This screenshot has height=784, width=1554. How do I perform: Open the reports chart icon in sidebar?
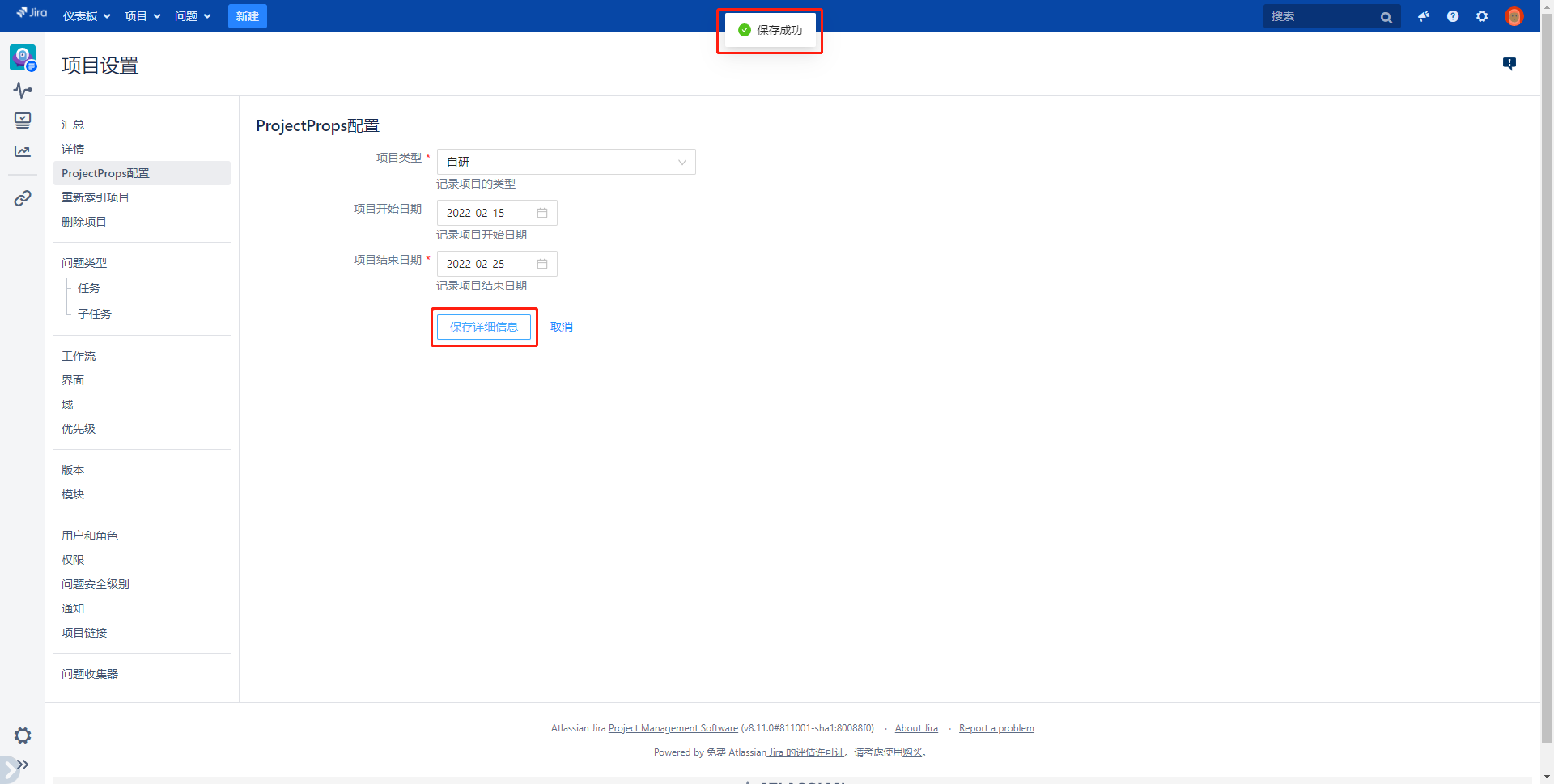point(23,151)
